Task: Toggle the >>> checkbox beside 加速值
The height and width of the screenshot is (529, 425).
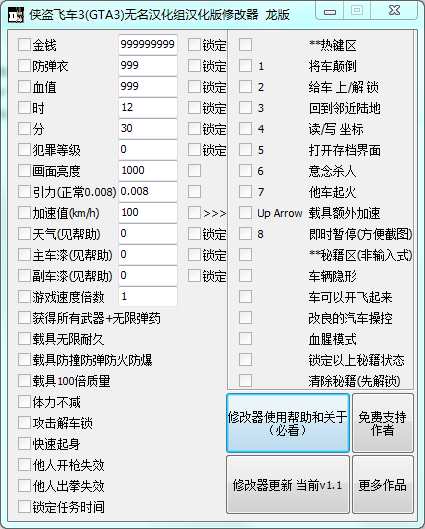Action: click(194, 213)
